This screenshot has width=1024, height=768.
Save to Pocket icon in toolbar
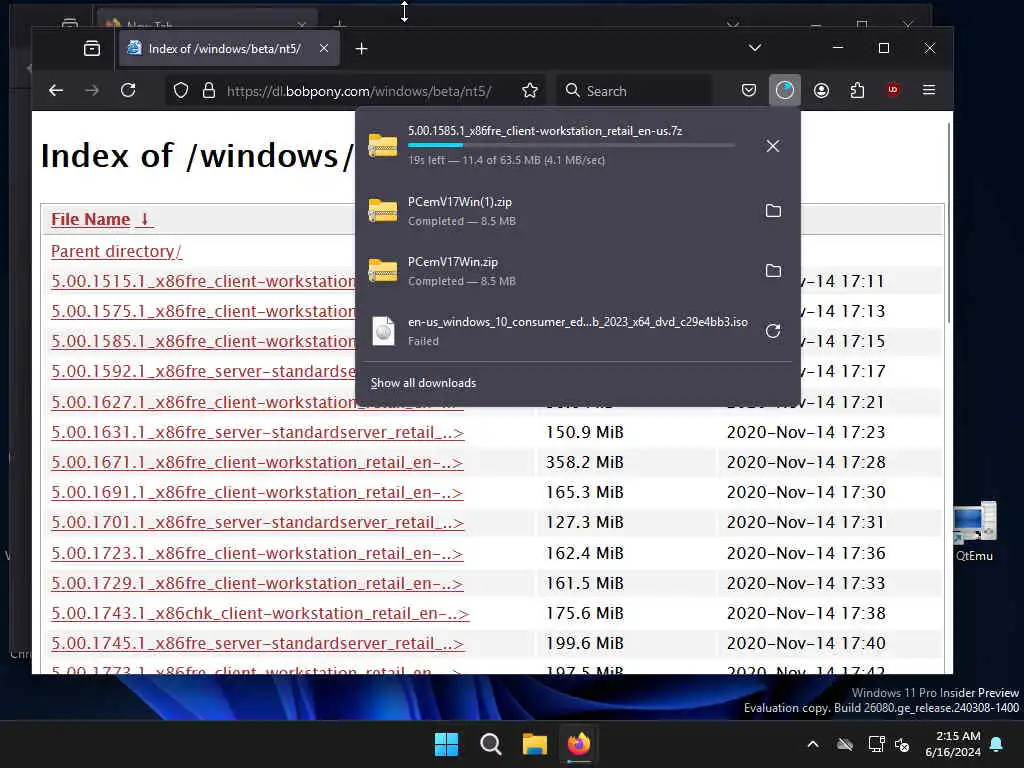pyautogui.click(x=749, y=90)
